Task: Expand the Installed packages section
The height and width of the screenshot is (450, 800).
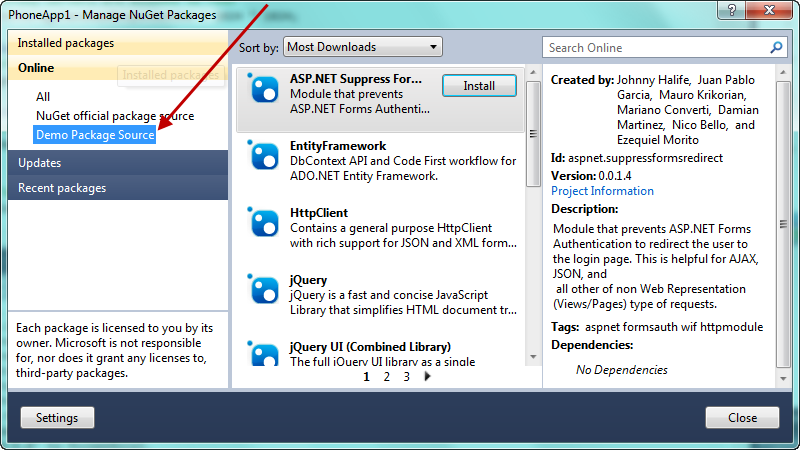Action: (66, 43)
